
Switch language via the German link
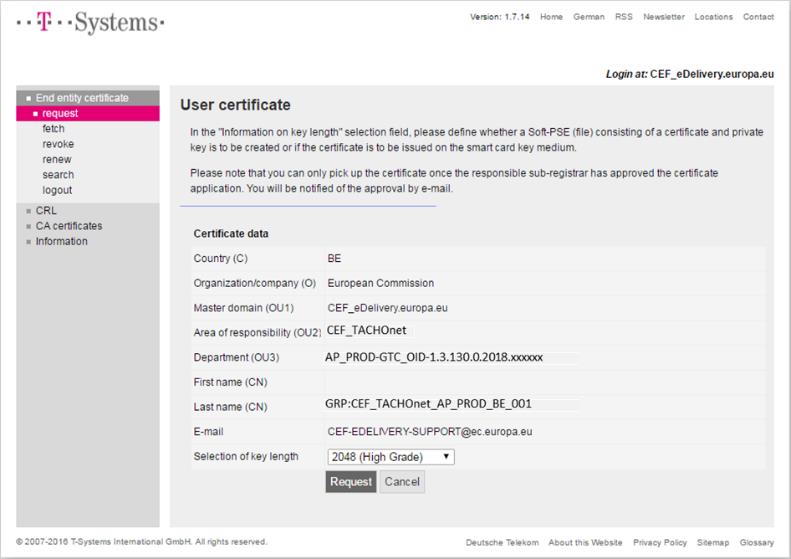click(588, 17)
